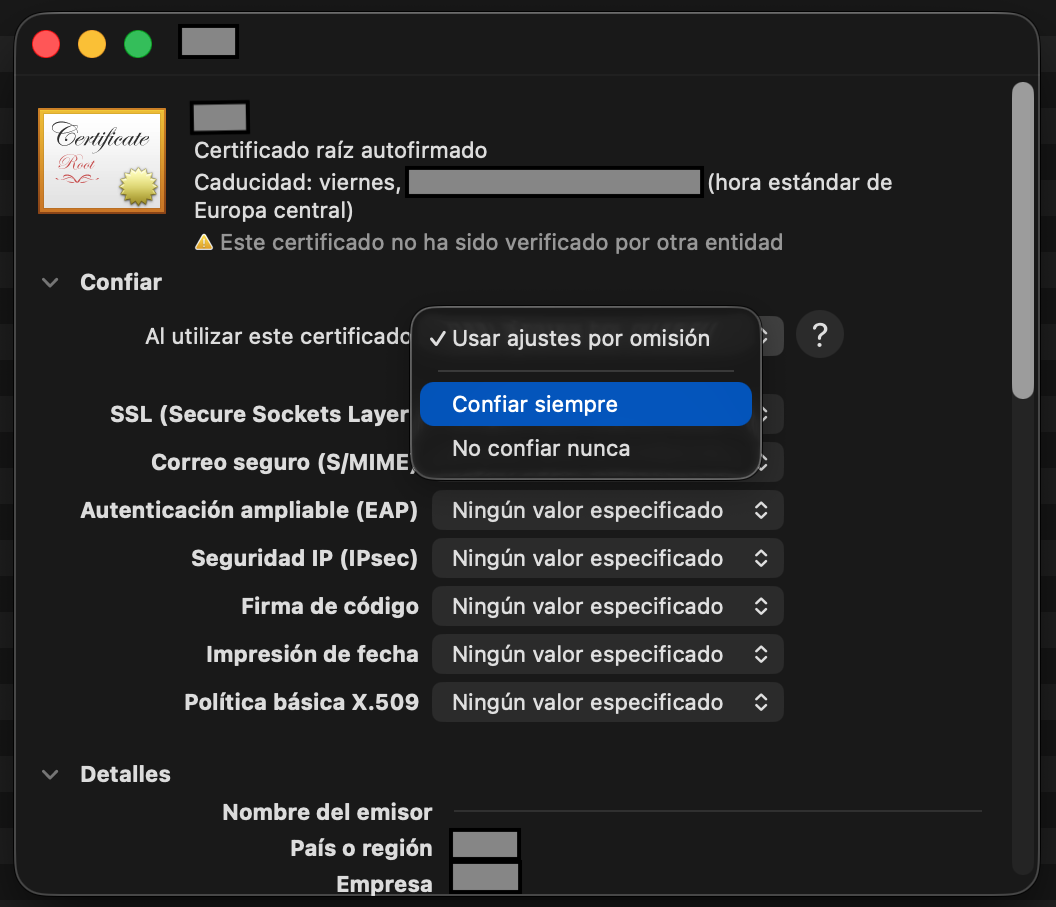Open the help question mark button

[x=820, y=335]
